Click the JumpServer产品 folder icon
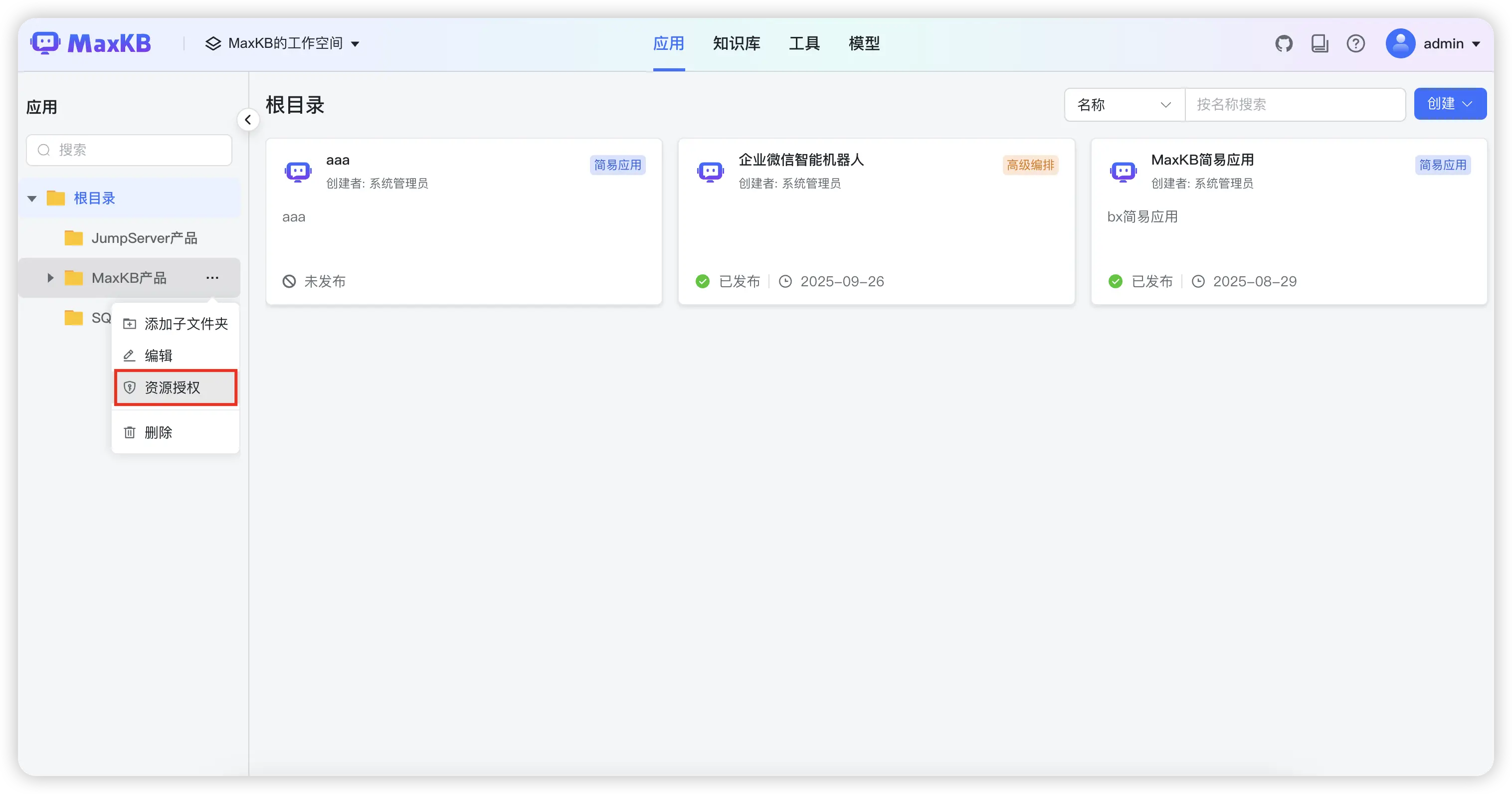Image resolution: width=1512 pixels, height=794 pixels. pos(73,238)
